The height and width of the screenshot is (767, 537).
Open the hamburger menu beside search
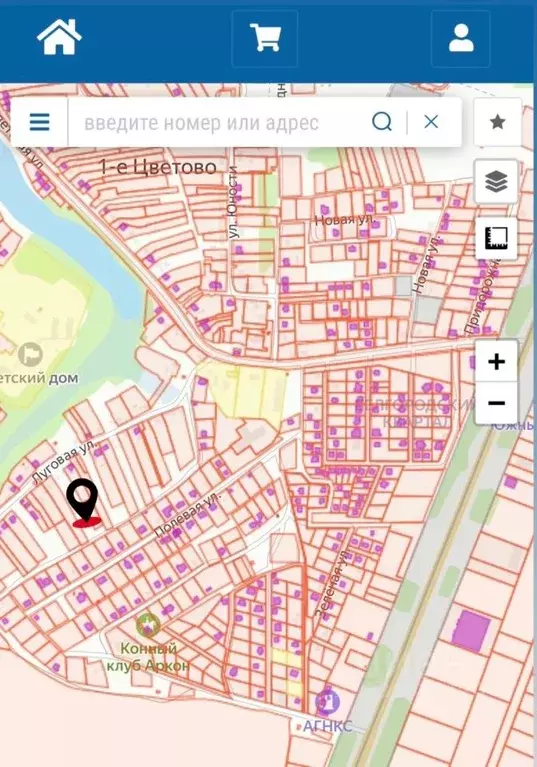pyautogui.click(x=39, y=122)
